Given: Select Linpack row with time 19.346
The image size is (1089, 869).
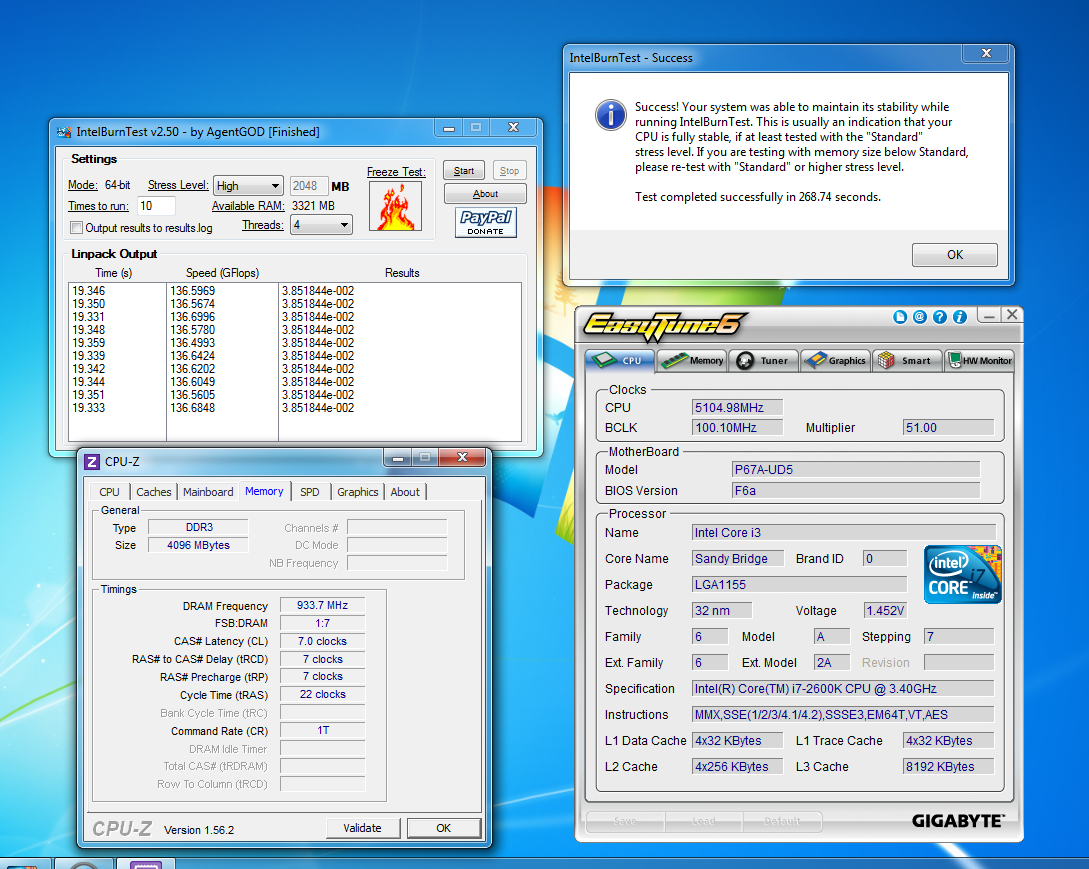Looking at the screenshot, I should pyautogui.click(x=89, y=291).
